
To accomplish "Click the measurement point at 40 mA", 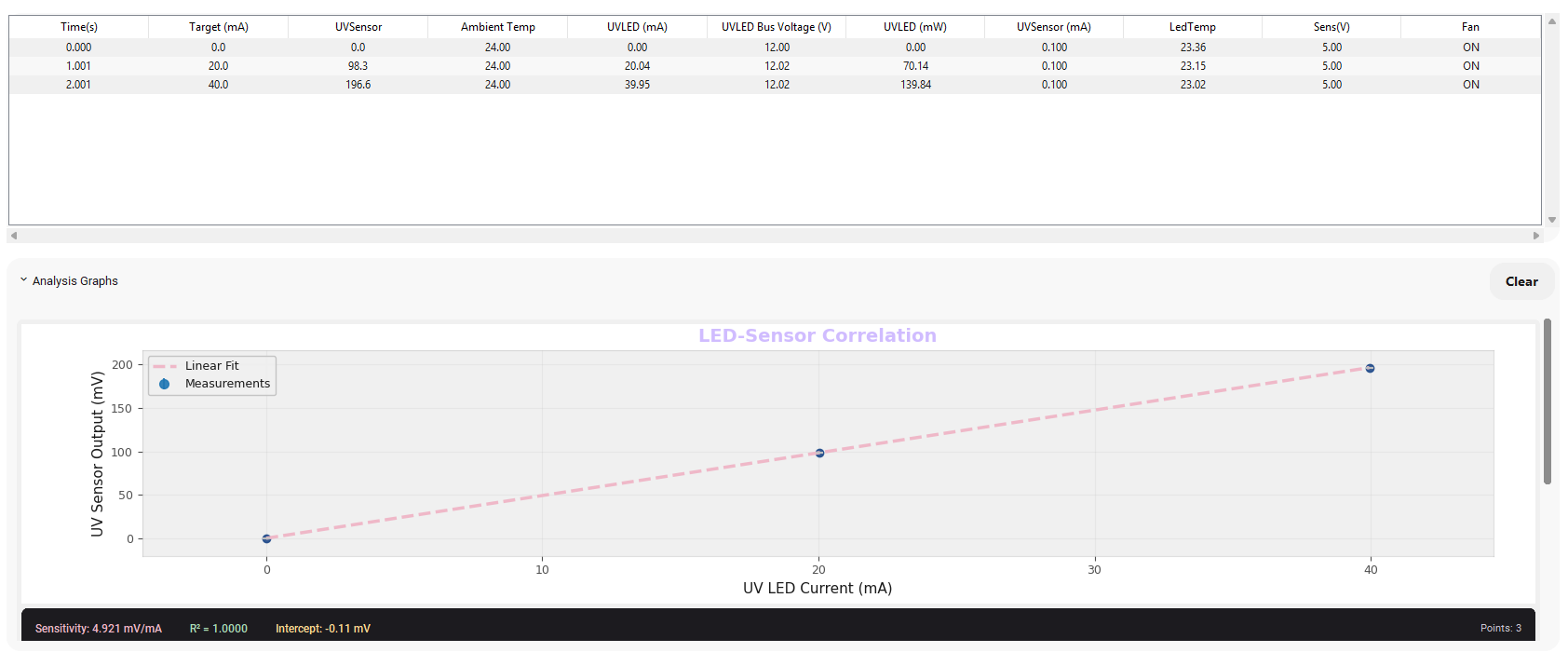I will pos(1370,369).
